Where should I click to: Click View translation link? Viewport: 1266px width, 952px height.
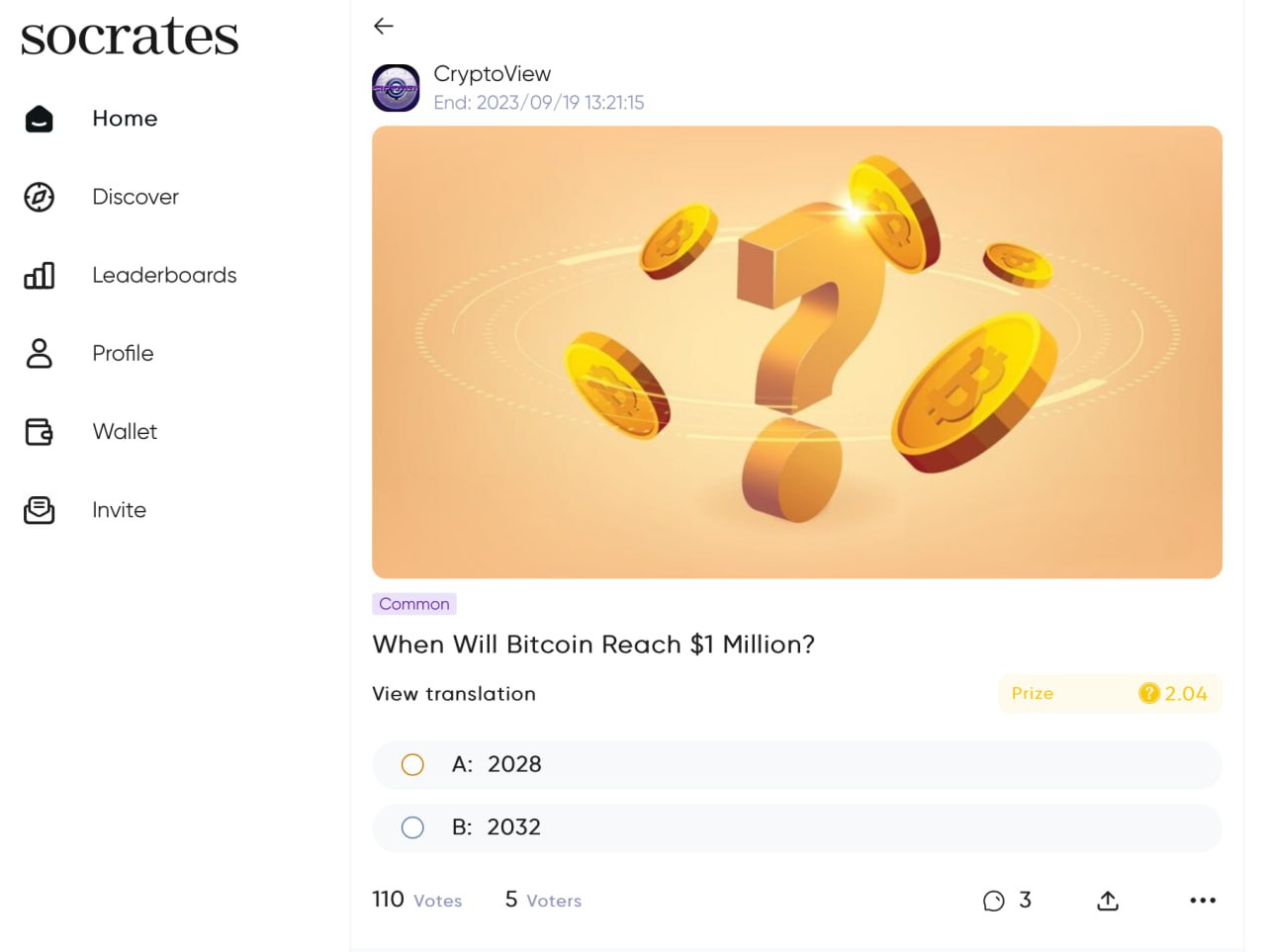coord(454,694)
